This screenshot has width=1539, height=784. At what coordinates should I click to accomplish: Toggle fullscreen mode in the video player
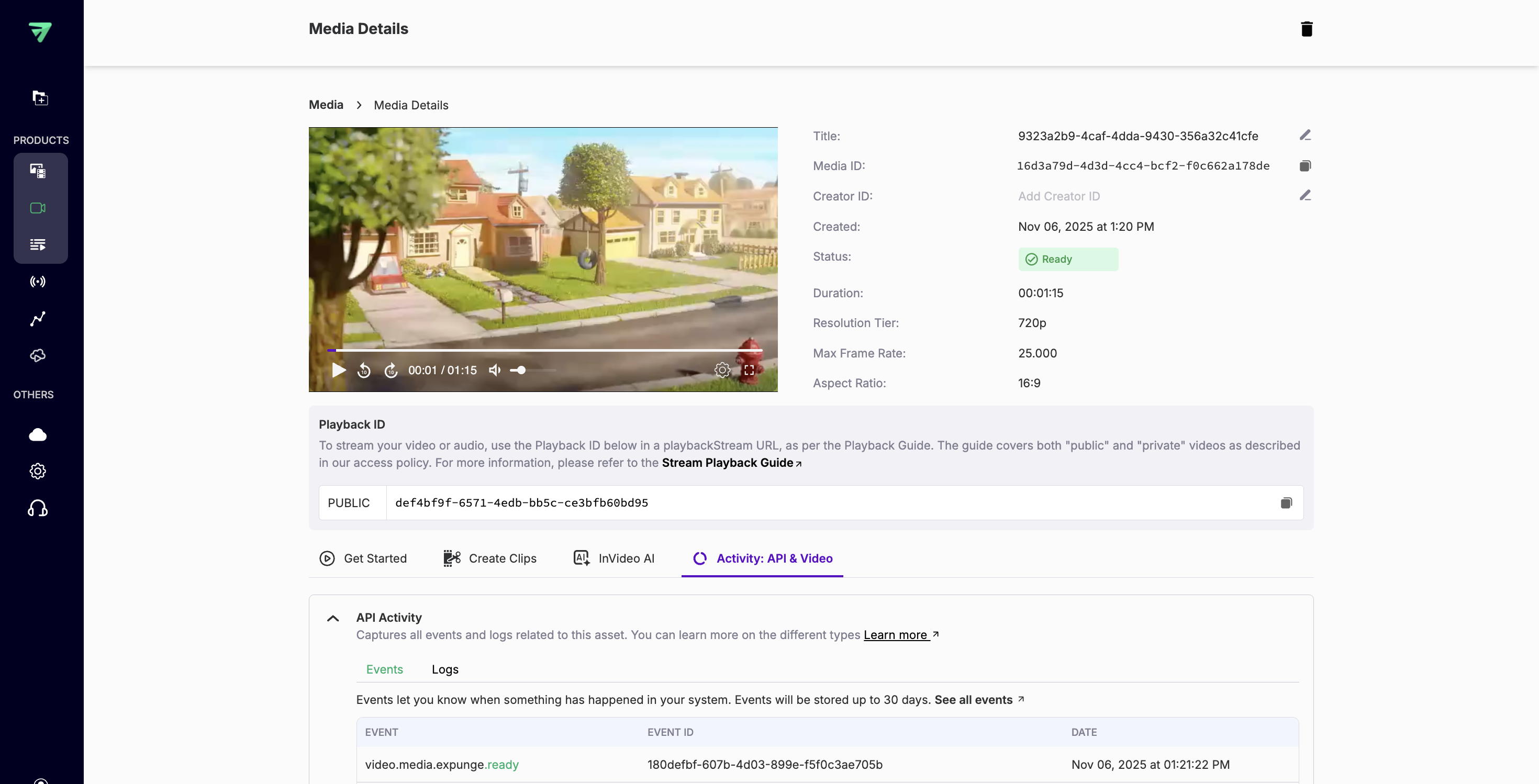pyautogui.click(x=749, y=370)
